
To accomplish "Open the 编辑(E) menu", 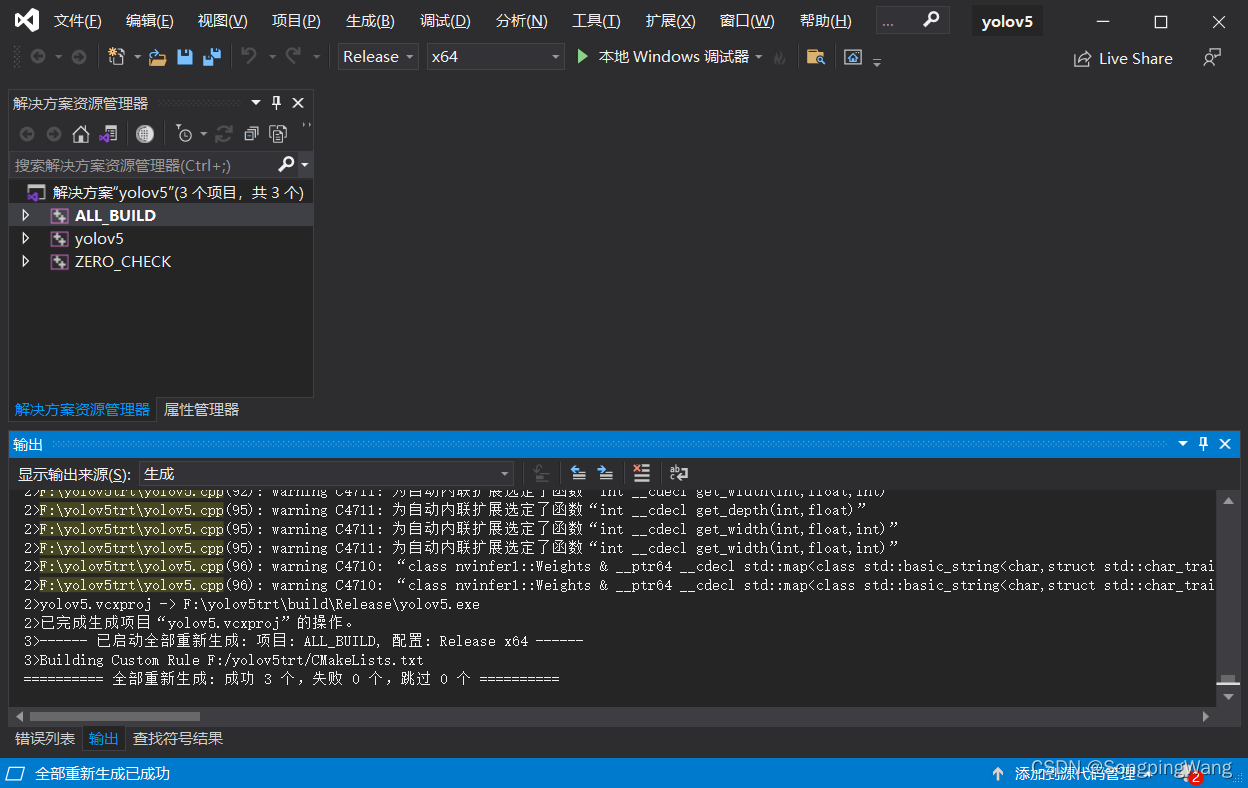I will pos(150,21).
